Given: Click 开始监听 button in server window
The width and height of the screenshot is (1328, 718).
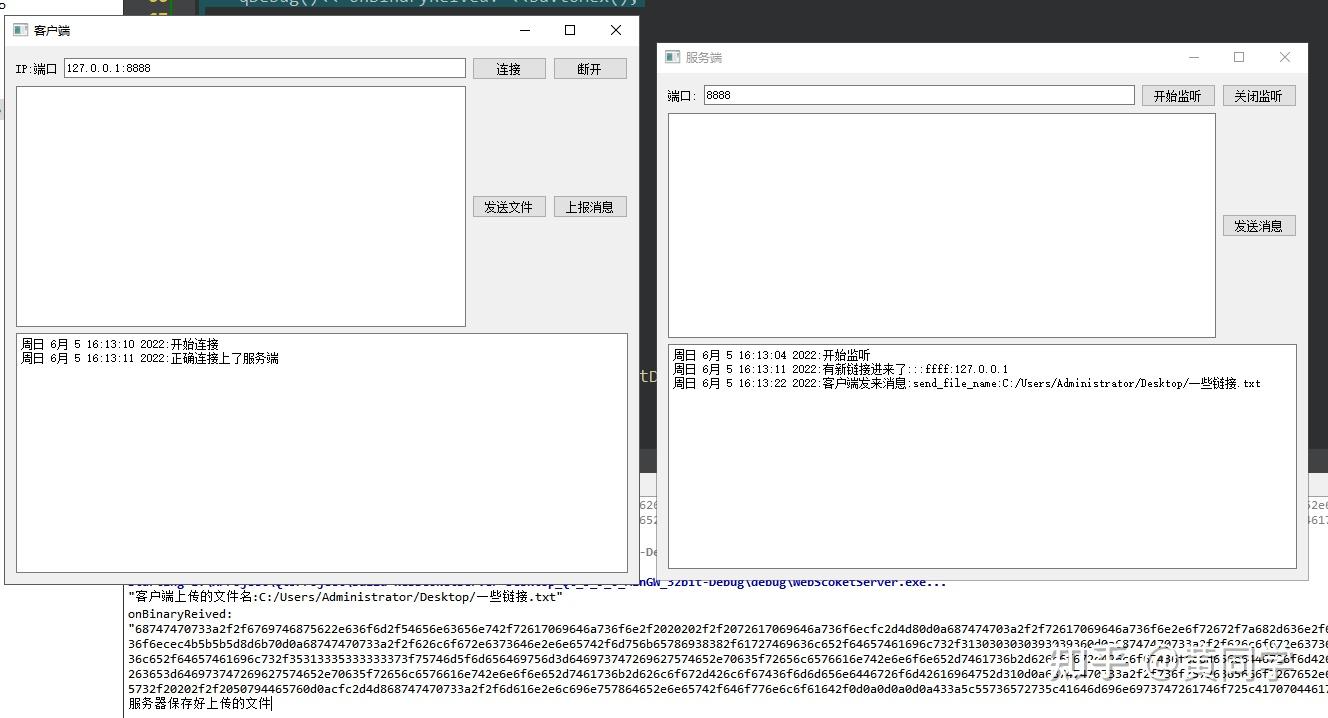Looking at the screenshot, I should (x=1179, y=96).
